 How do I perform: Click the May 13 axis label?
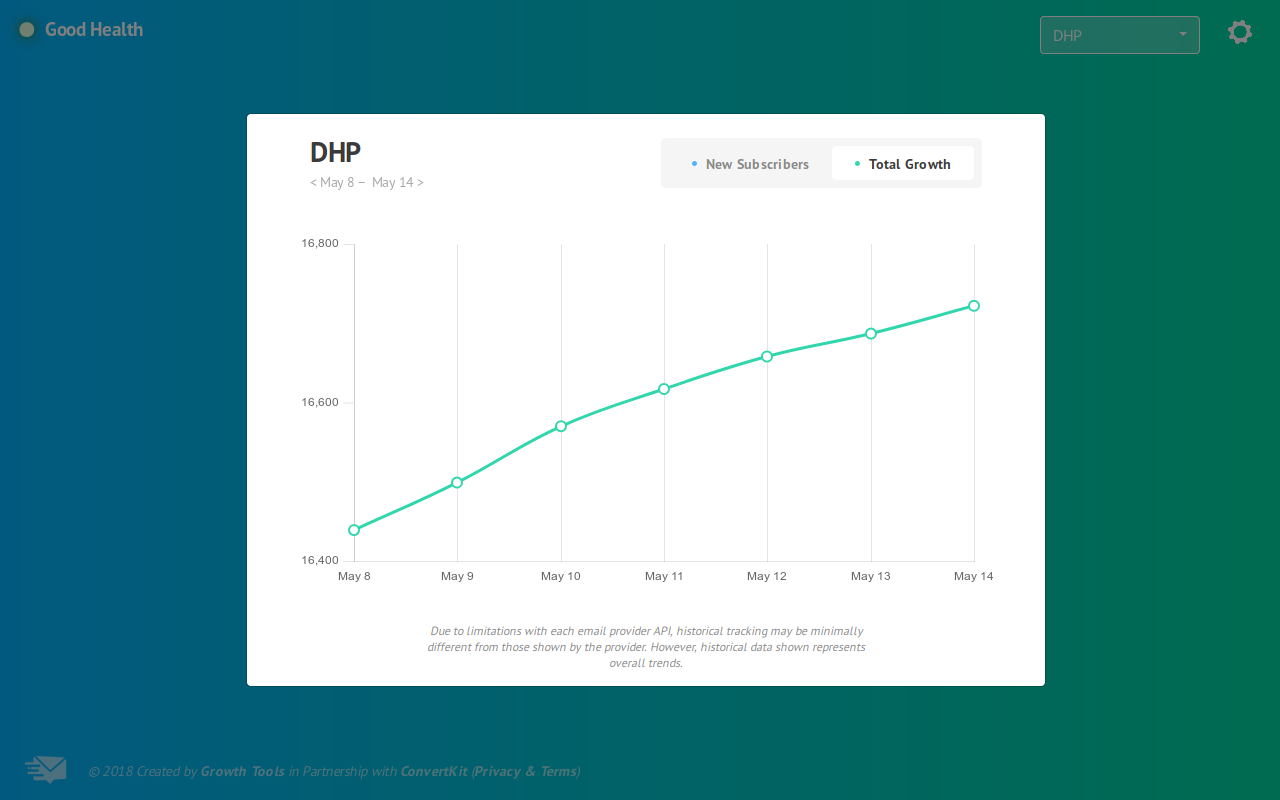pyautogui.click(x=871, y=576)
